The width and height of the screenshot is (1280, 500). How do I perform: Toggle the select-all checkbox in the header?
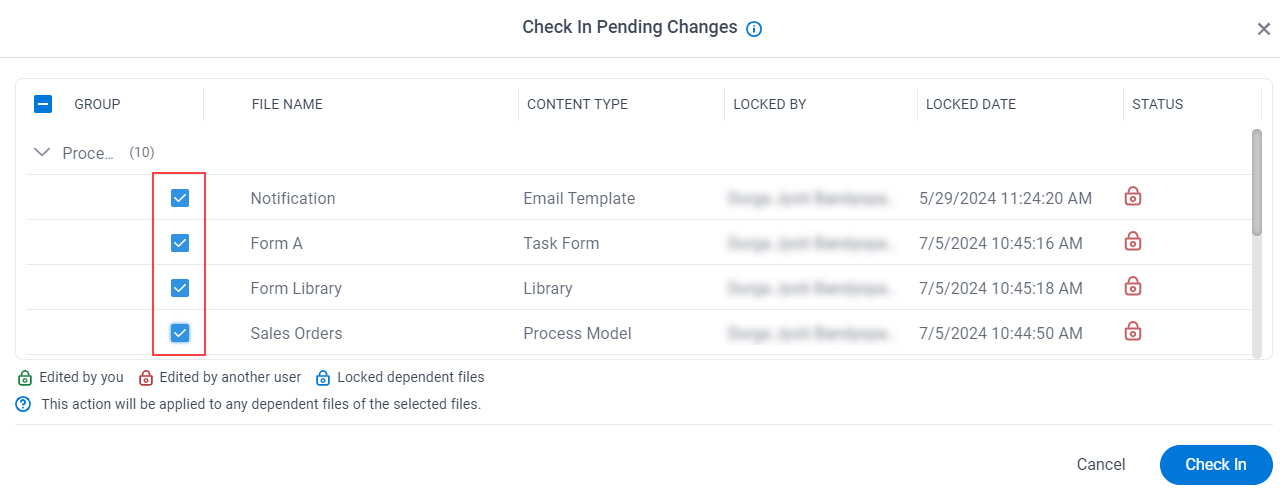point(43,104)
